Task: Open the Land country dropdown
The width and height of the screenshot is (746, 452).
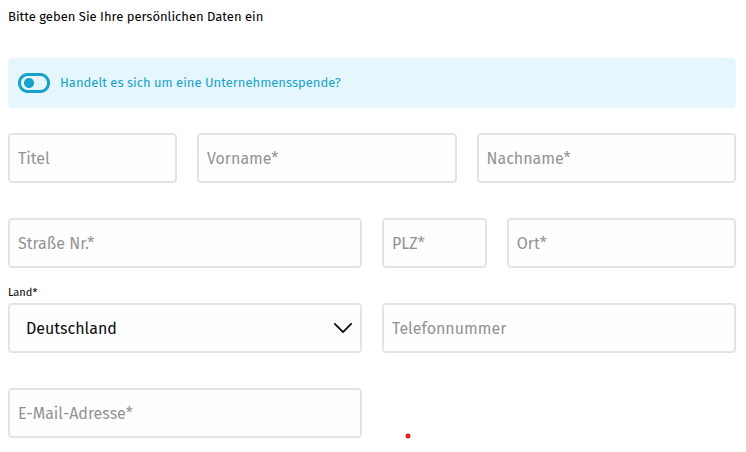Action: 184,328
